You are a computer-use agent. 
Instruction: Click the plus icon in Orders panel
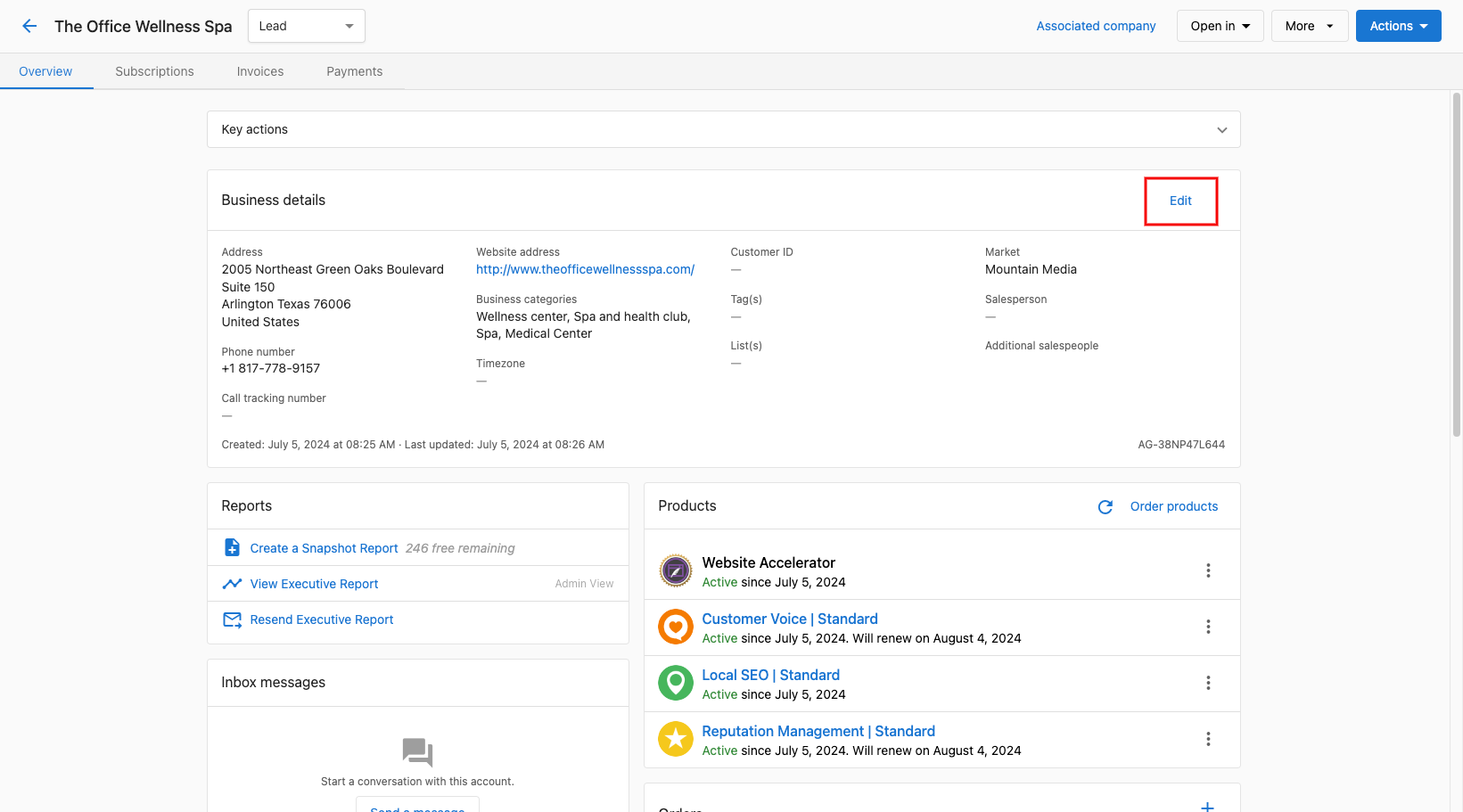(1207, 806)
